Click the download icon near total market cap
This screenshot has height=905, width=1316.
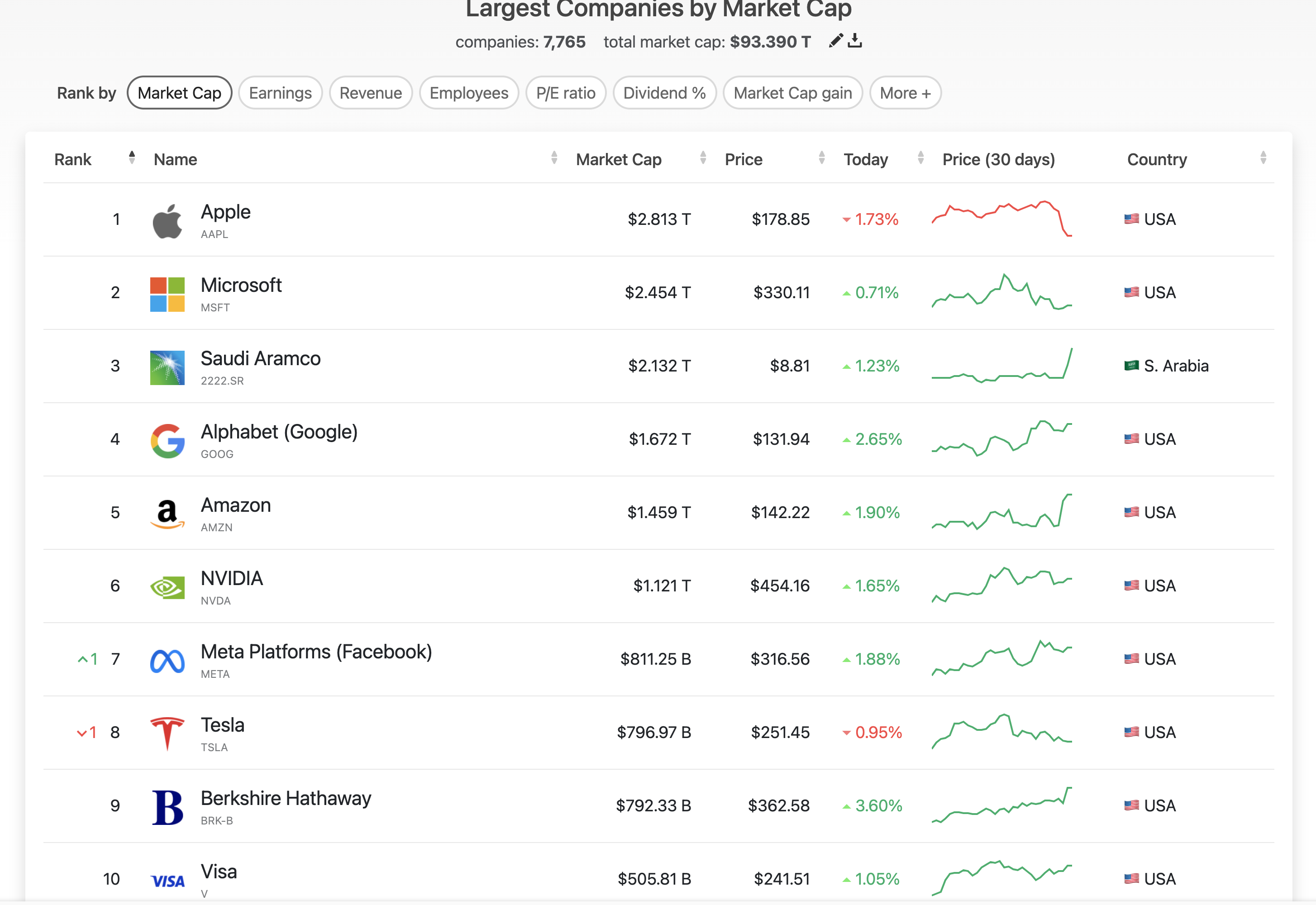855,40
